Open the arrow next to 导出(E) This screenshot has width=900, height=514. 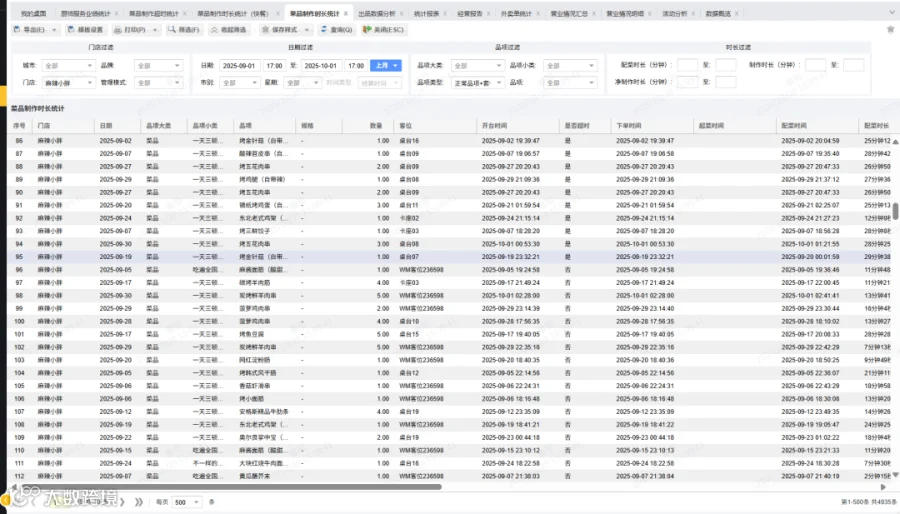(x=55, y=29)
